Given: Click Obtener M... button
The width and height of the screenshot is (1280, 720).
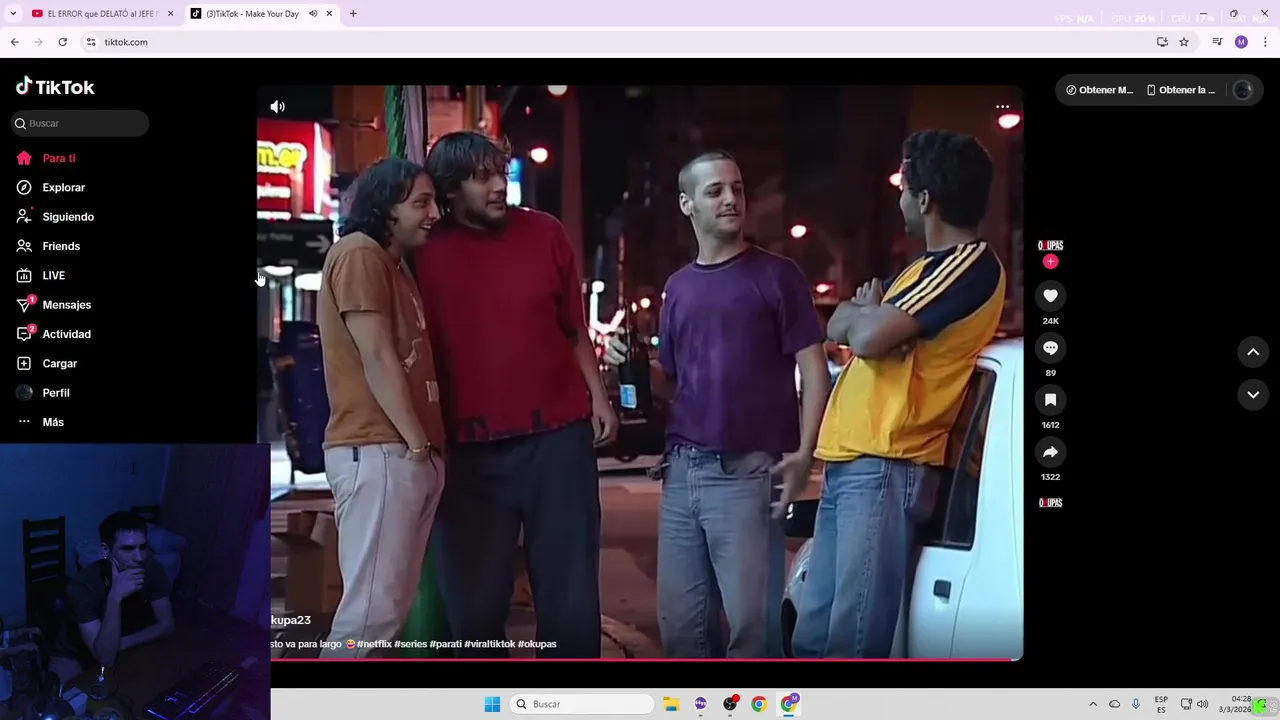Looking at the screenshot, I should point(1099,90).
